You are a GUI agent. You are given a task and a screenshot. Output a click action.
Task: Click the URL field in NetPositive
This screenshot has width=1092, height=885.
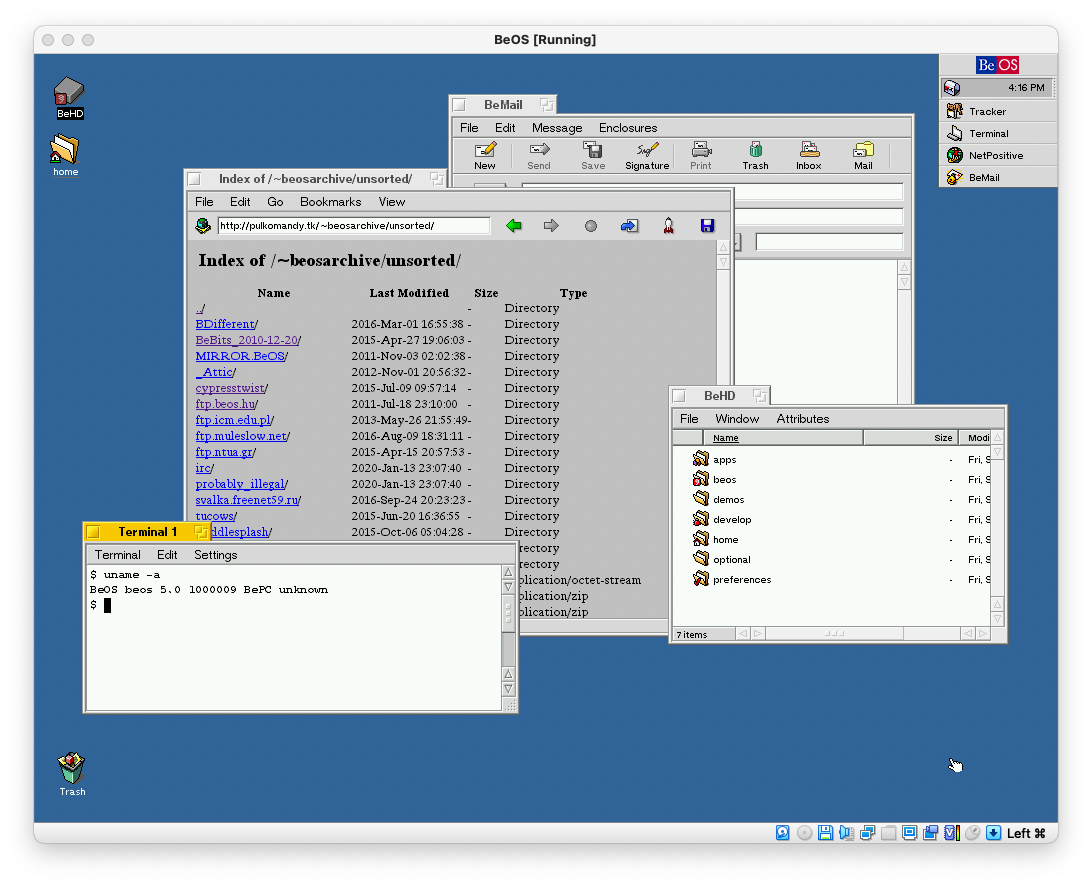tap(354, 226)
